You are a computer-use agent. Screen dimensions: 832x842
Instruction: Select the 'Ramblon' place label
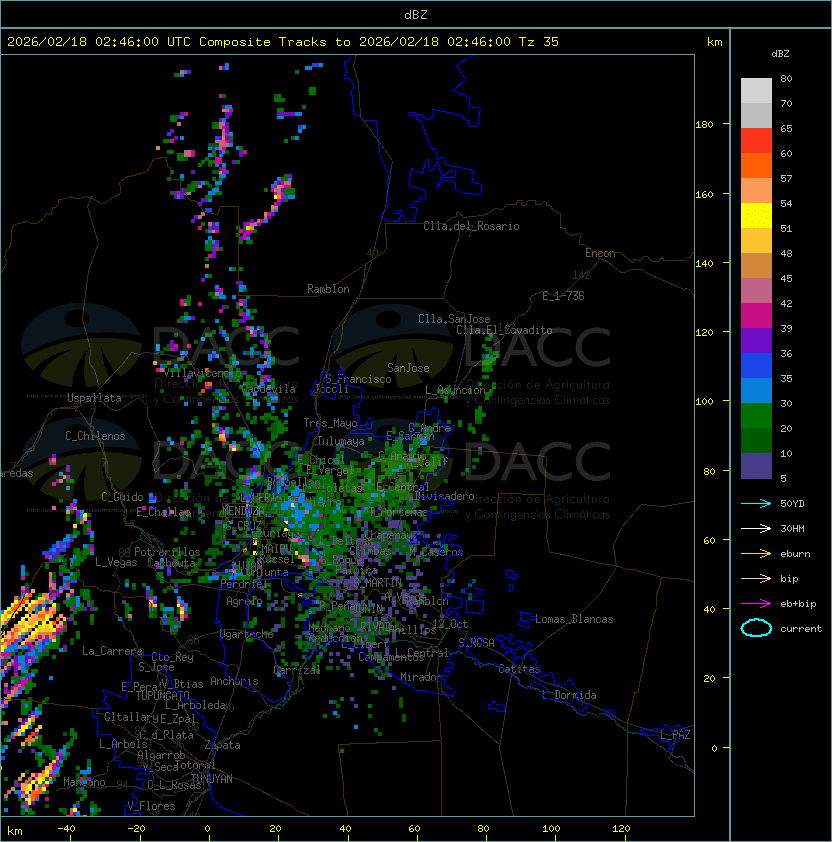tap(328, 289)
